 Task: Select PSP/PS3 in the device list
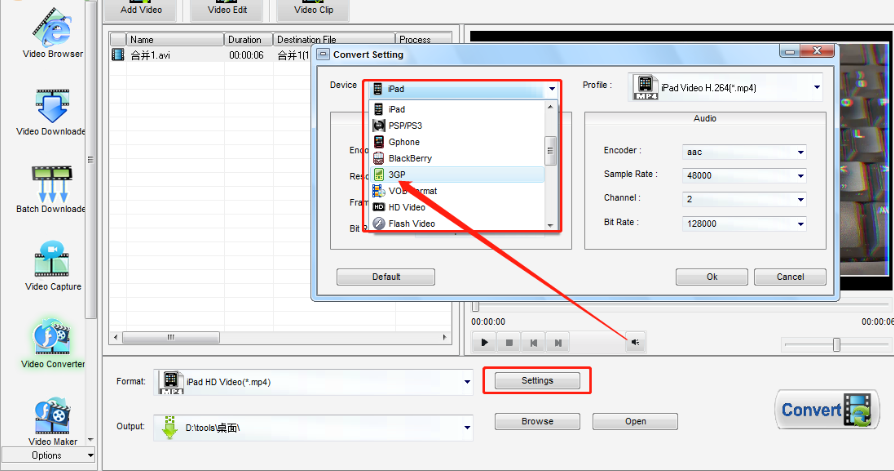457,125
